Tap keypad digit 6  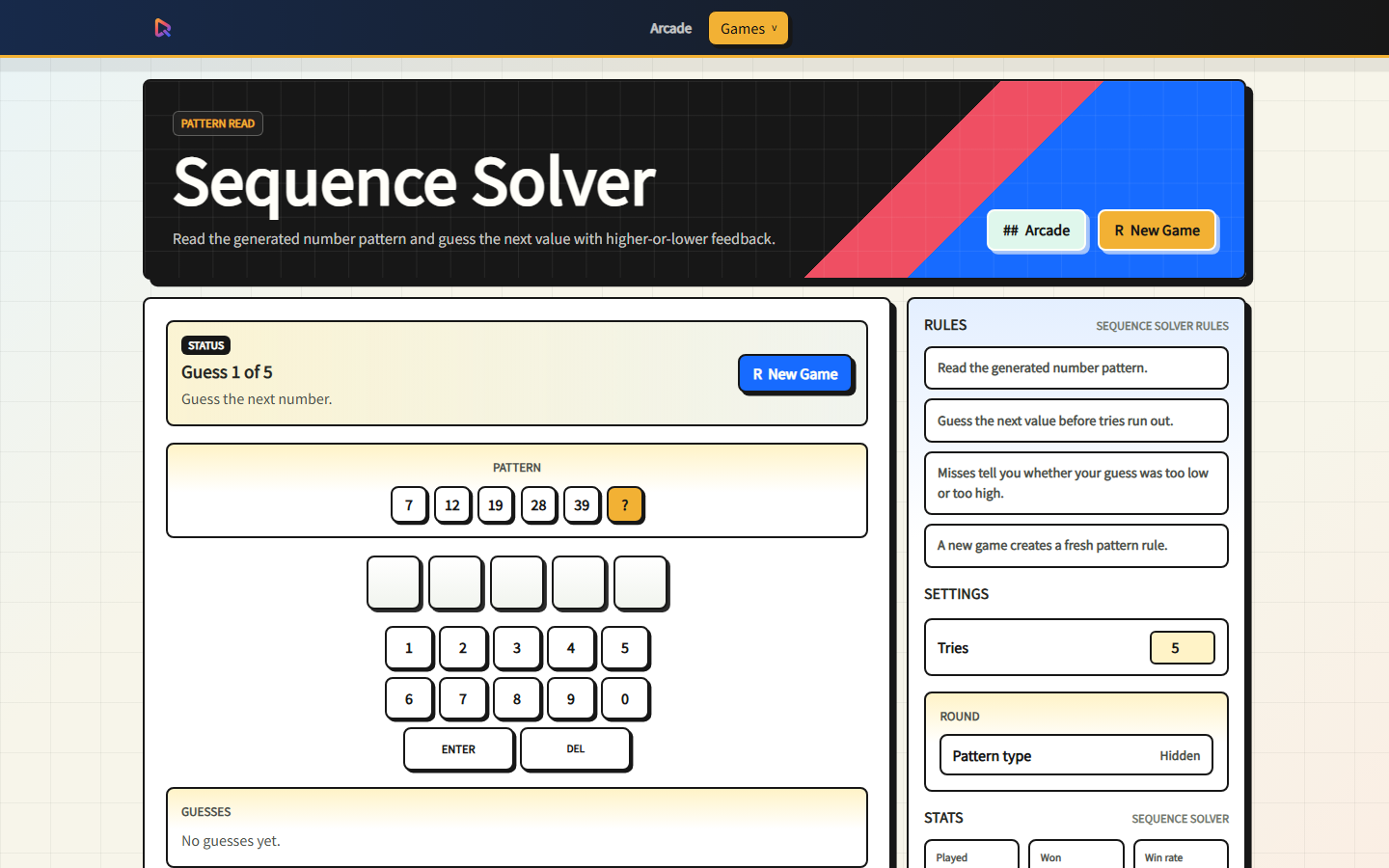click(x=409, y=699)
